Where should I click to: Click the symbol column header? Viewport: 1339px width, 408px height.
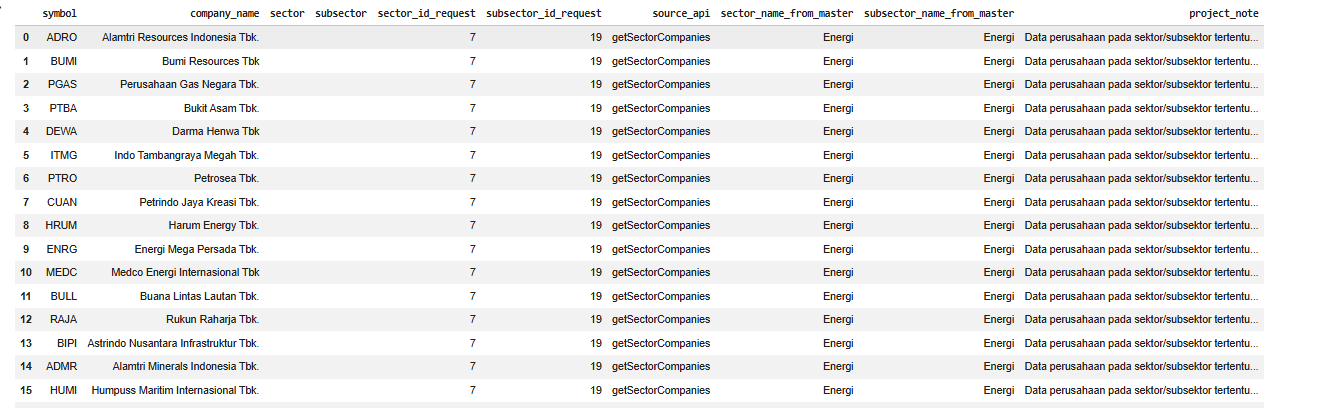(59, 14)
